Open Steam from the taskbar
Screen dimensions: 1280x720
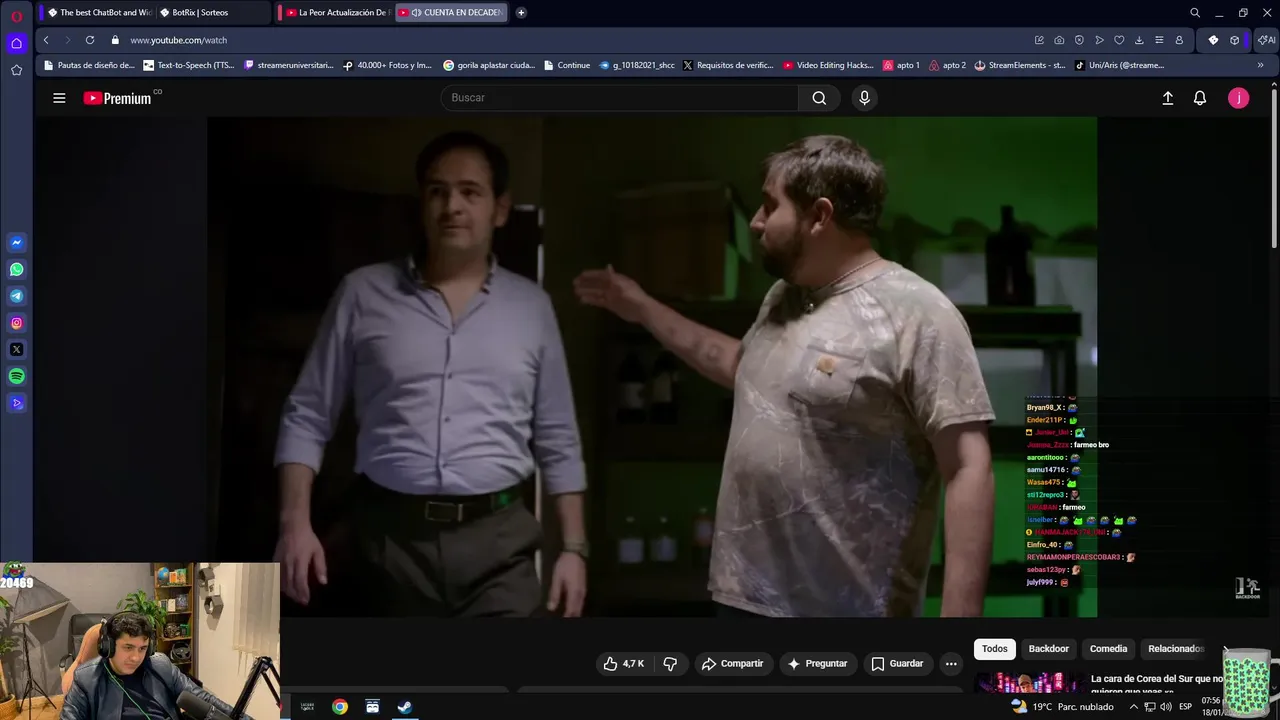point(405,706)
